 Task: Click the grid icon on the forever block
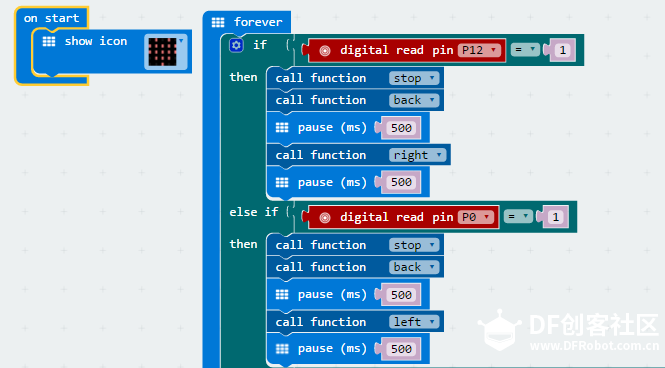pyautogui.click(x=218, y=22)
